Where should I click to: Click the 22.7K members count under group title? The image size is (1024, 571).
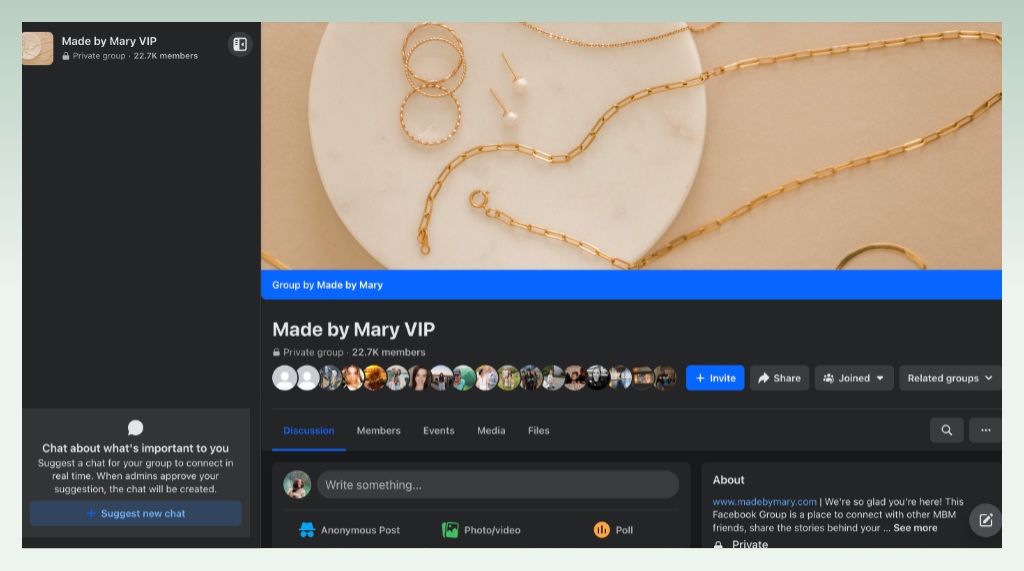tap(389, 352)
